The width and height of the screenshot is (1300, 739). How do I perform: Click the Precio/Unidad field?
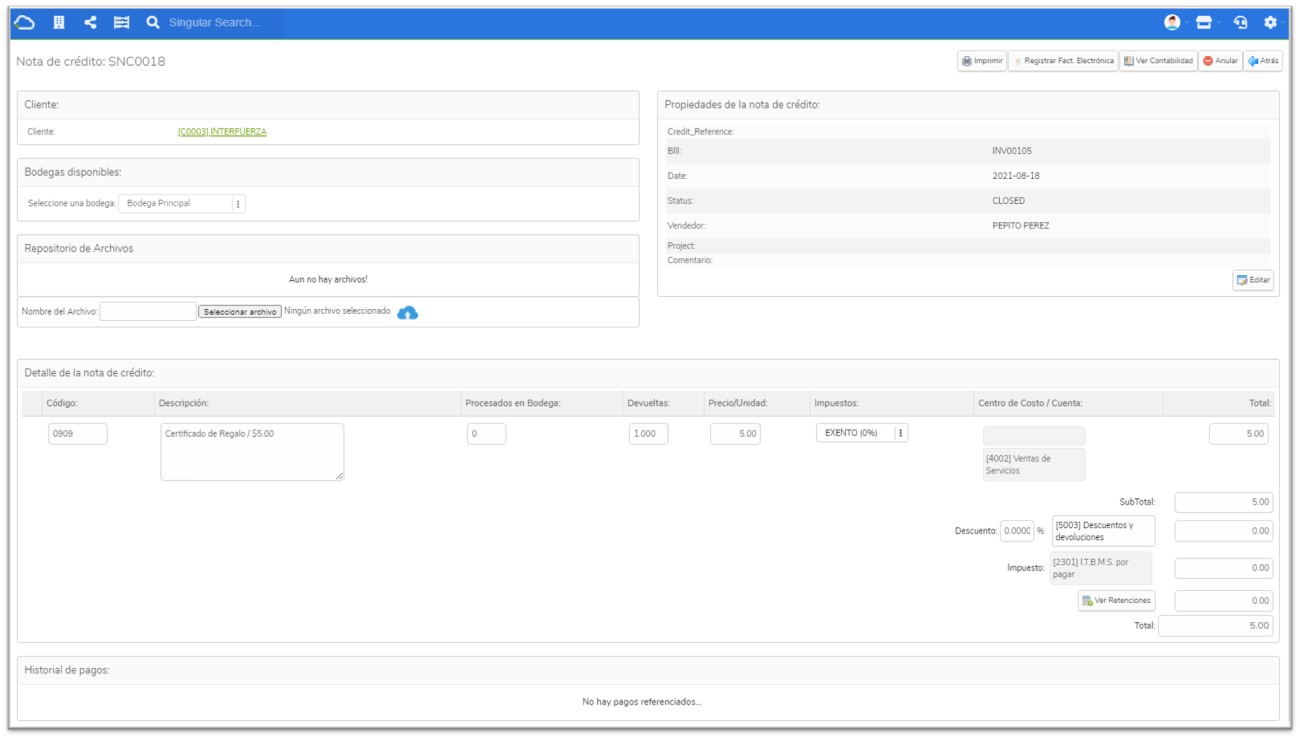(x=737, y=434)
